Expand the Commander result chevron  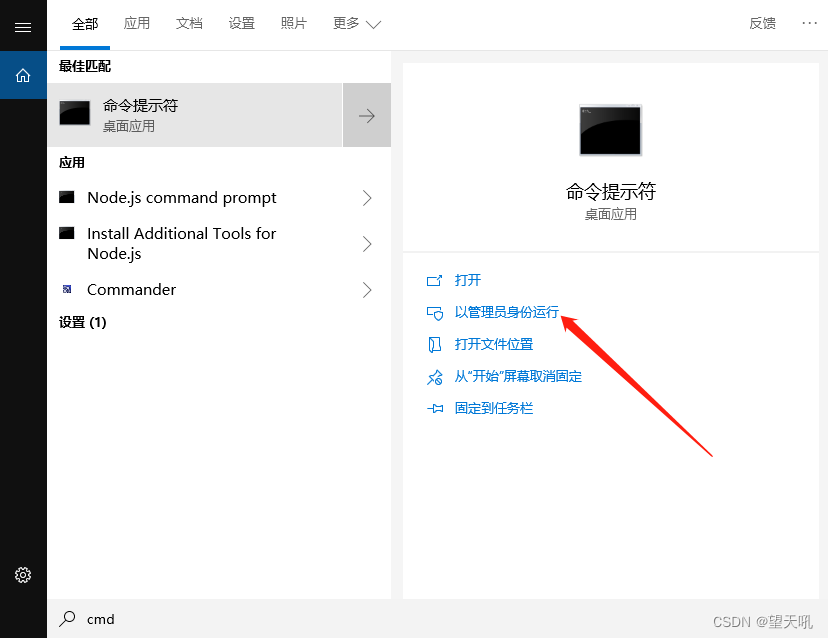(366, 289)
